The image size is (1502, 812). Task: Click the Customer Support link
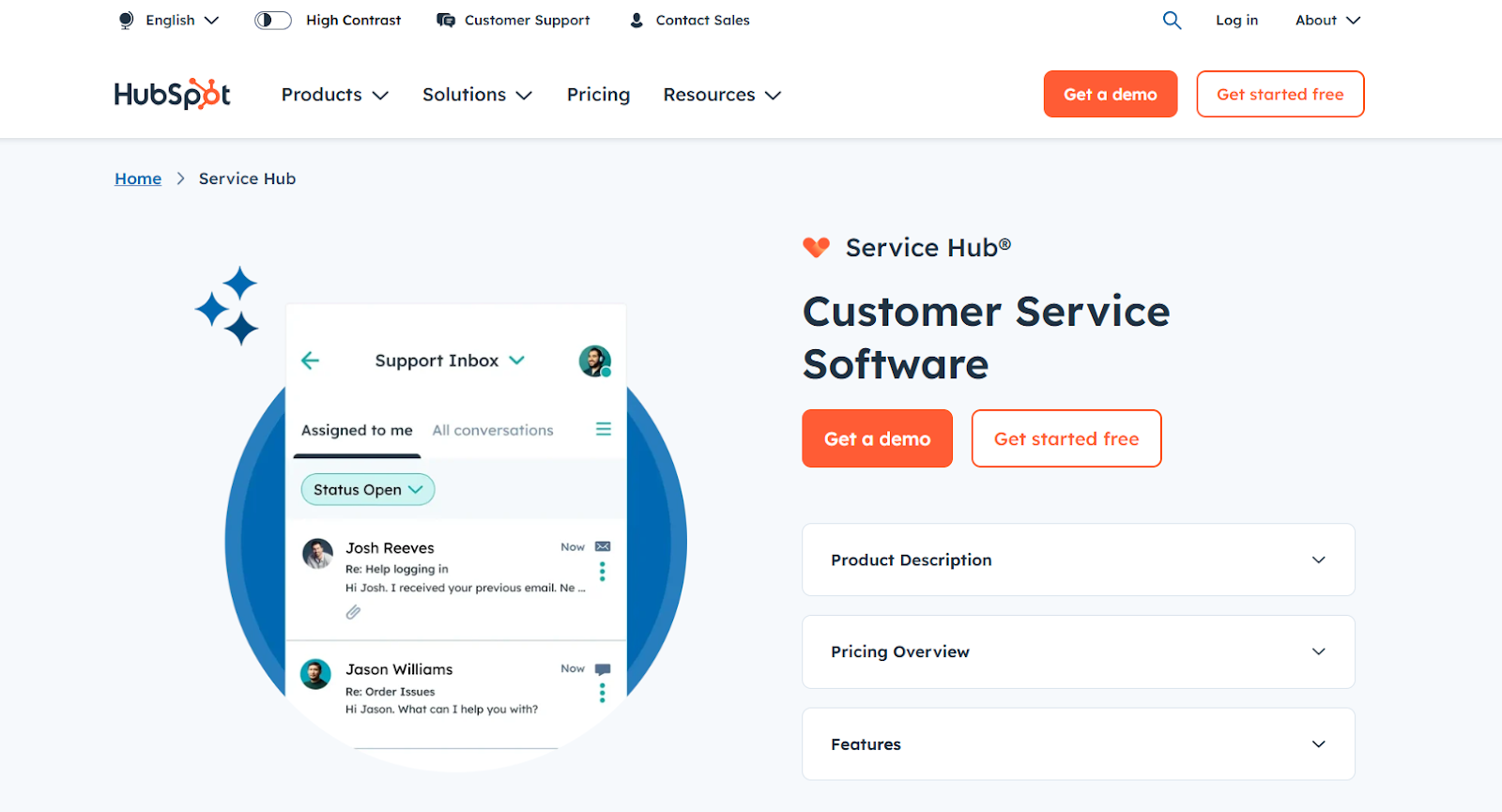coord(527,20)
